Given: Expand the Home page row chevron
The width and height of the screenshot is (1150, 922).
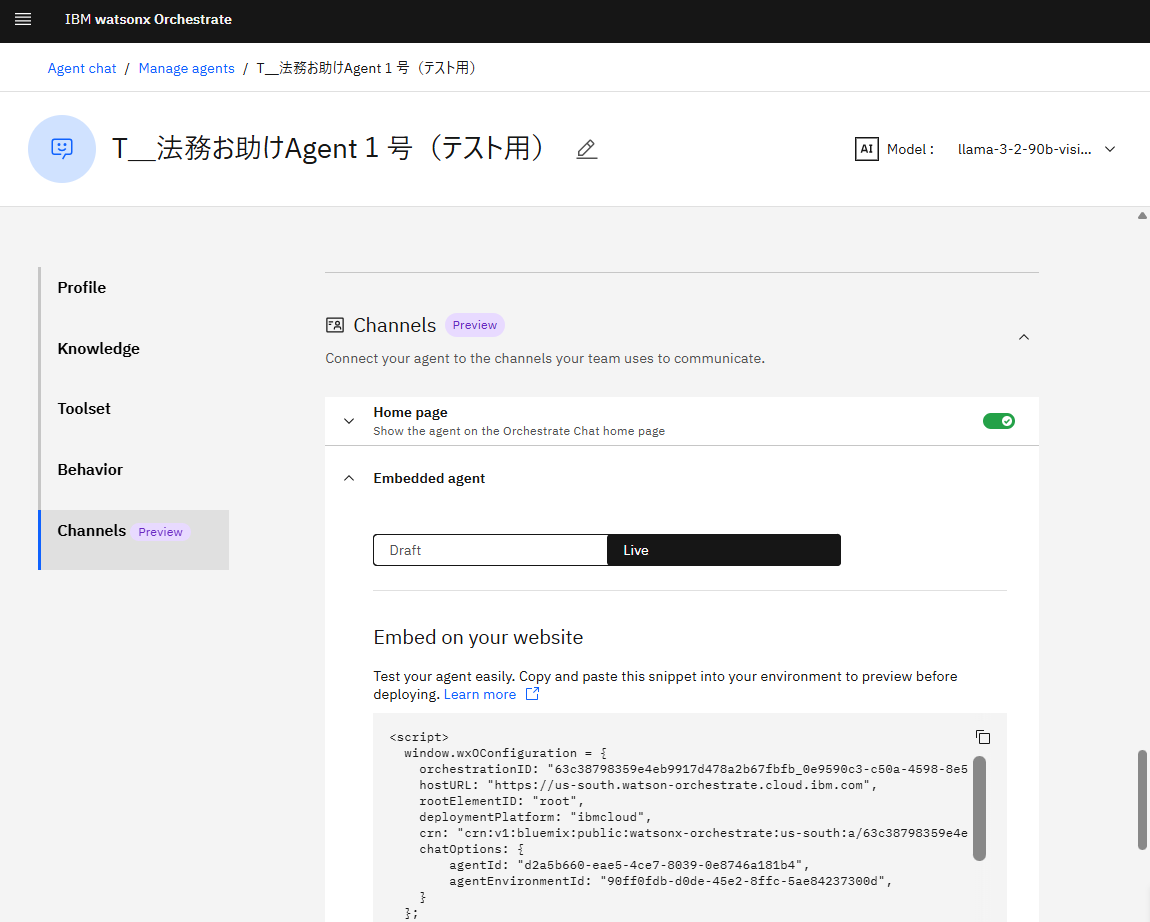Looking at the screenshot, I should (x=349, y=421).
